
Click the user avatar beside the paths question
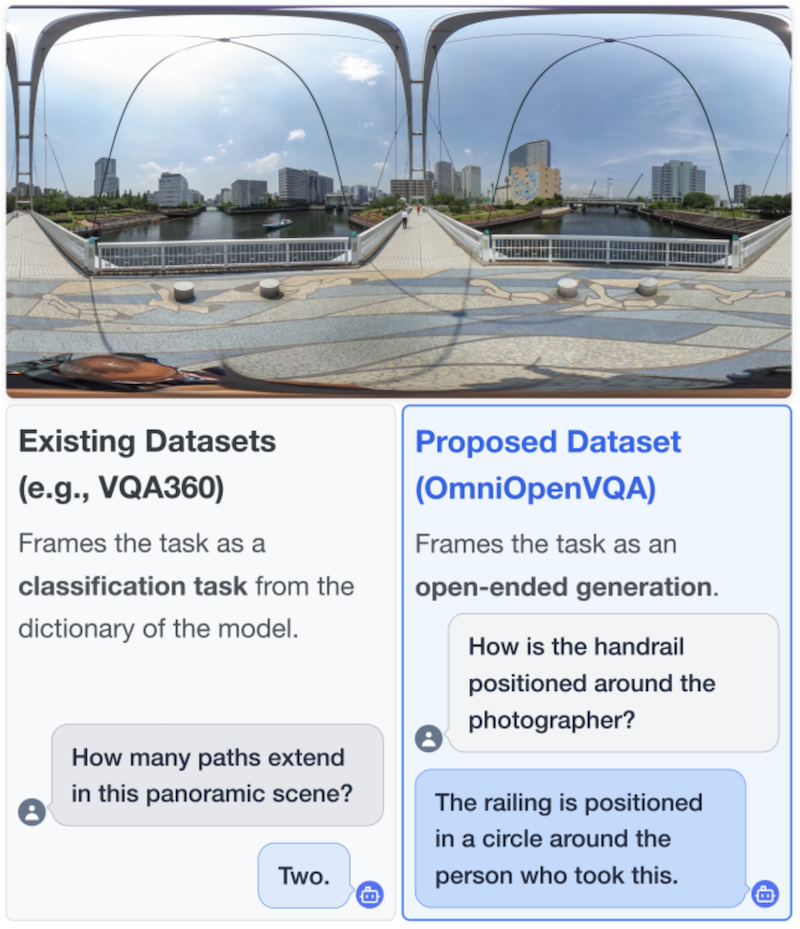tap(32, 812)
